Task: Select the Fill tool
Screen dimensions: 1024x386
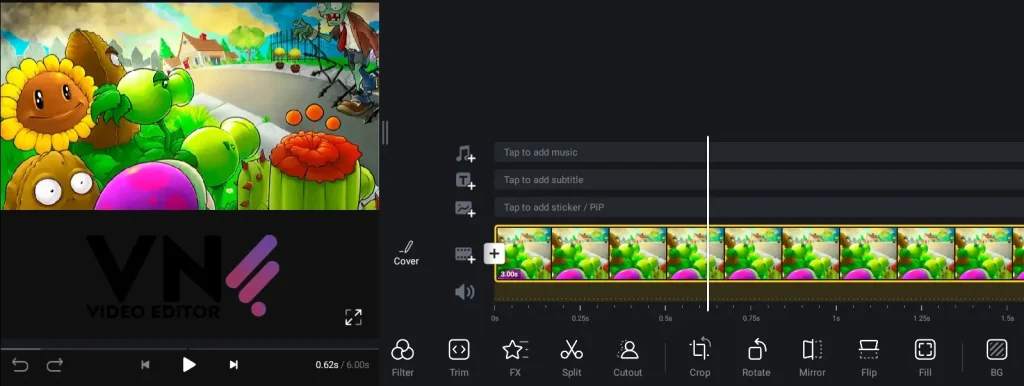Action: (x=925, y=357)
